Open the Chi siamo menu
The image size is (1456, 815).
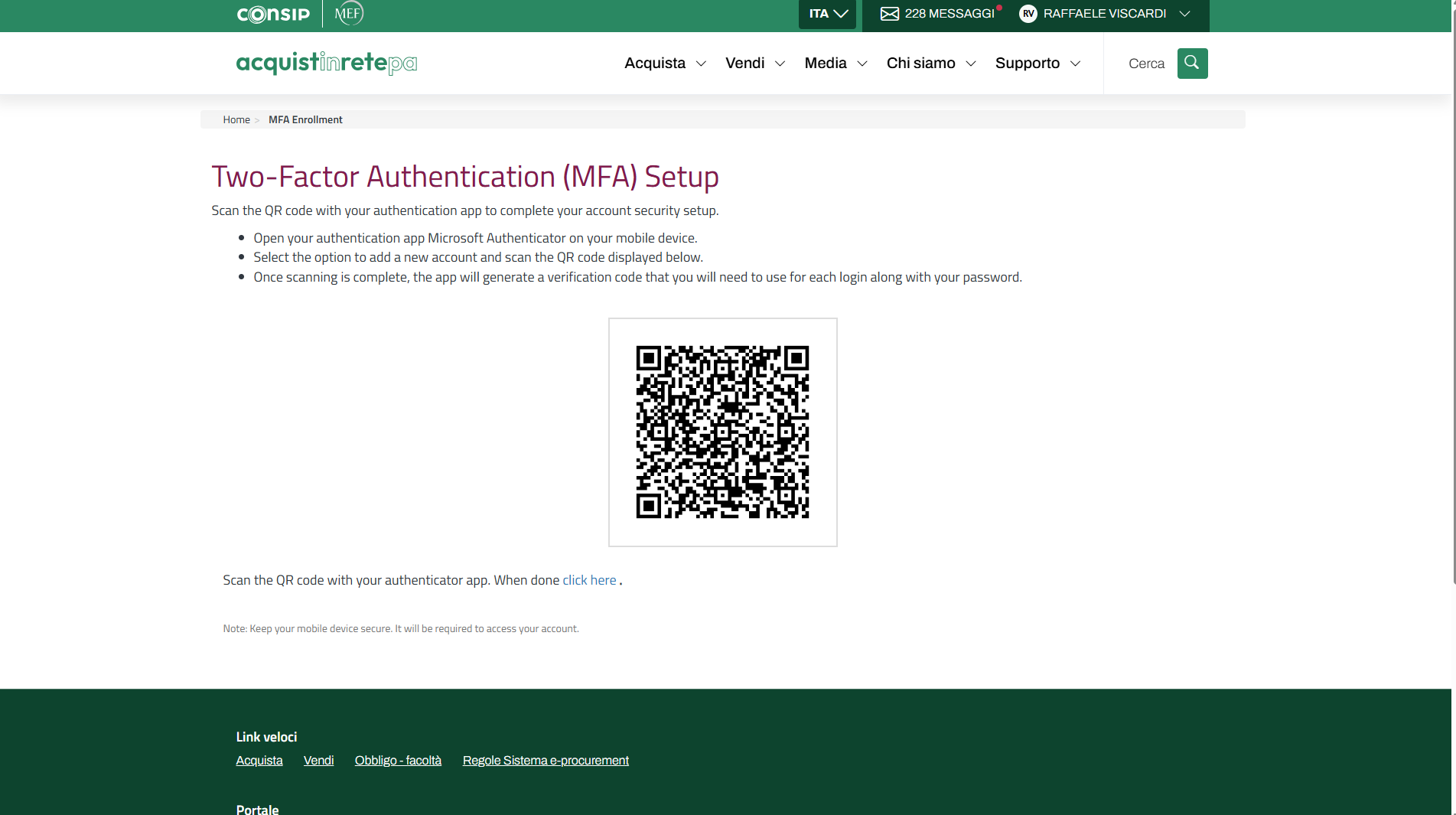tap(930, 64)
